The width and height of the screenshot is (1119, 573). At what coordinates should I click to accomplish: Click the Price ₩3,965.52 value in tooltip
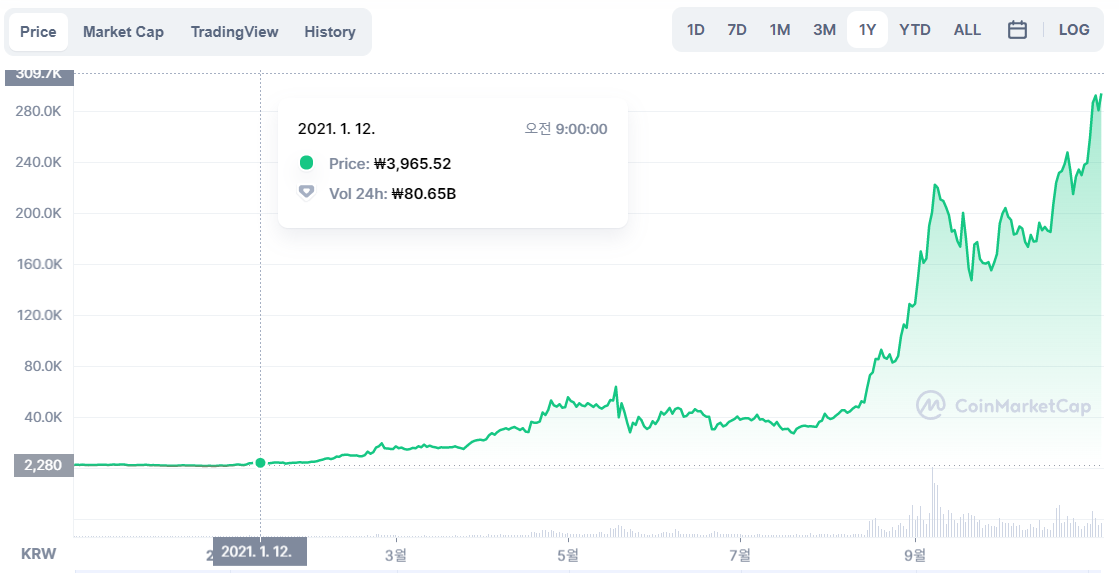pyautogui.click(x=412, y=163)
